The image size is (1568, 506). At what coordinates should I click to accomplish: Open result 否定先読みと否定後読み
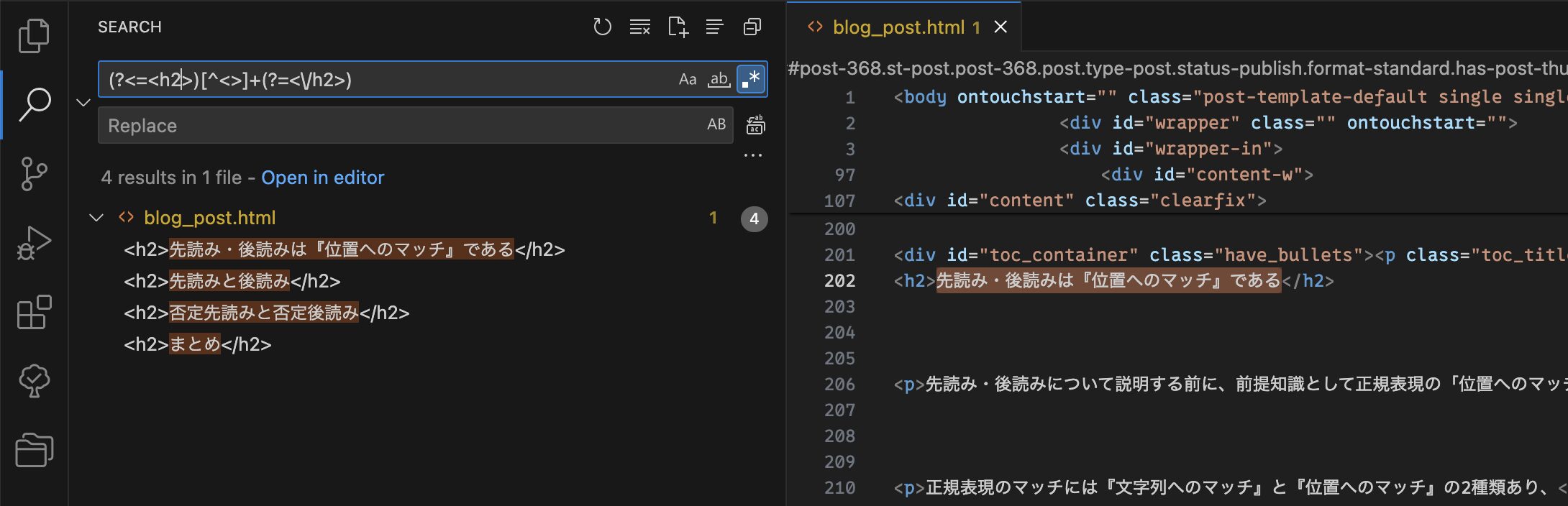pyautogui.click(x=267, y=313)
